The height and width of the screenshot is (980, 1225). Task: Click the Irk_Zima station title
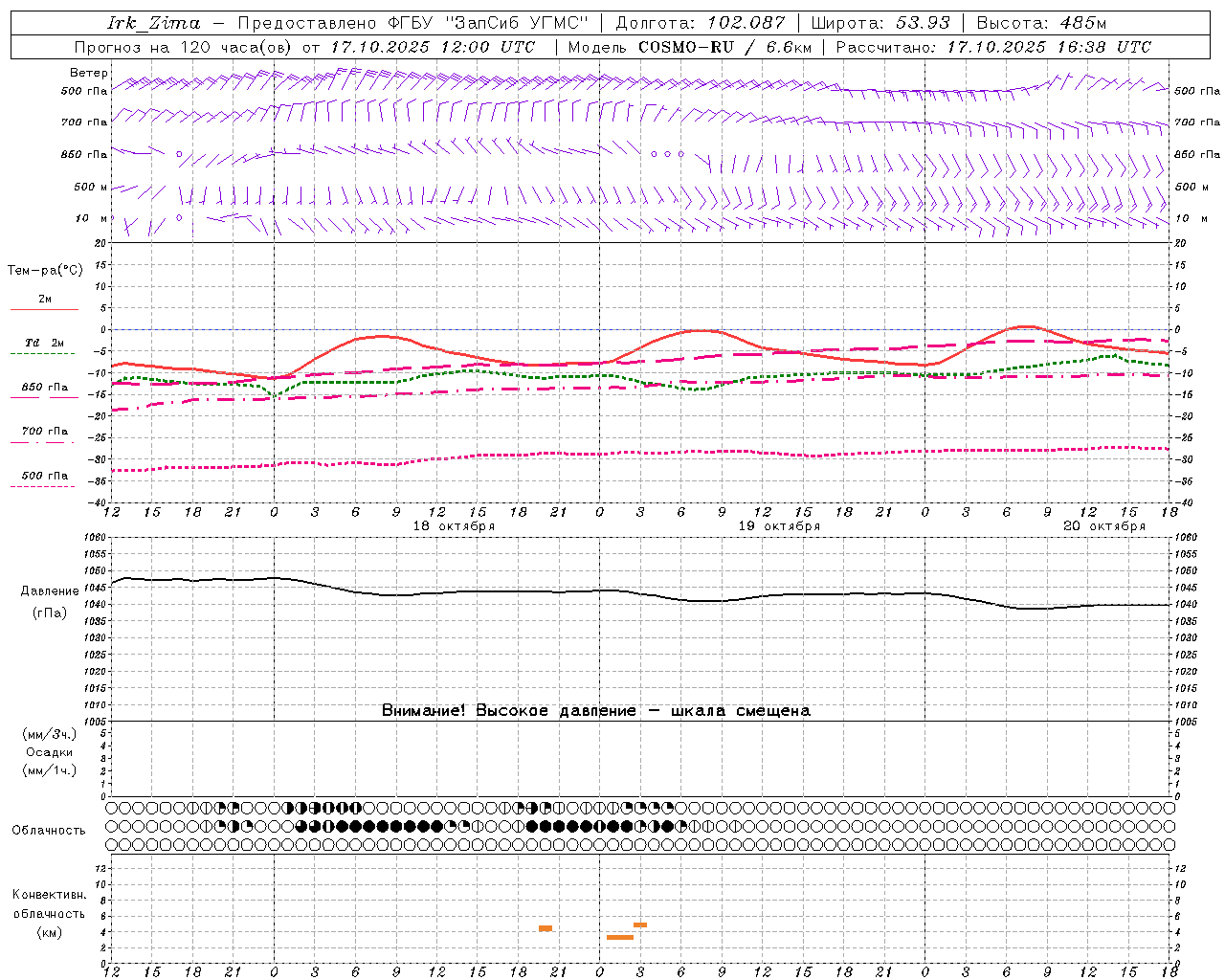[x=154, y=23]
